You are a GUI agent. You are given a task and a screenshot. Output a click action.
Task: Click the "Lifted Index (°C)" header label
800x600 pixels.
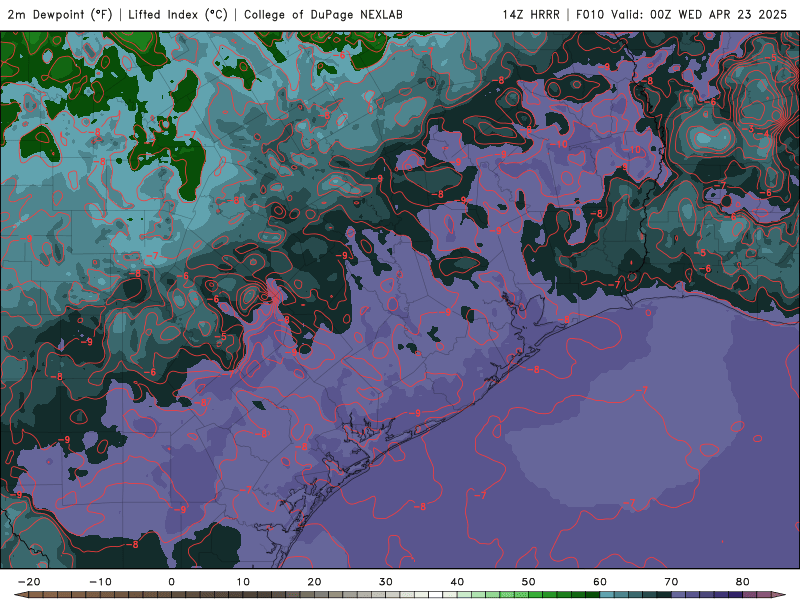click(178, 14)
